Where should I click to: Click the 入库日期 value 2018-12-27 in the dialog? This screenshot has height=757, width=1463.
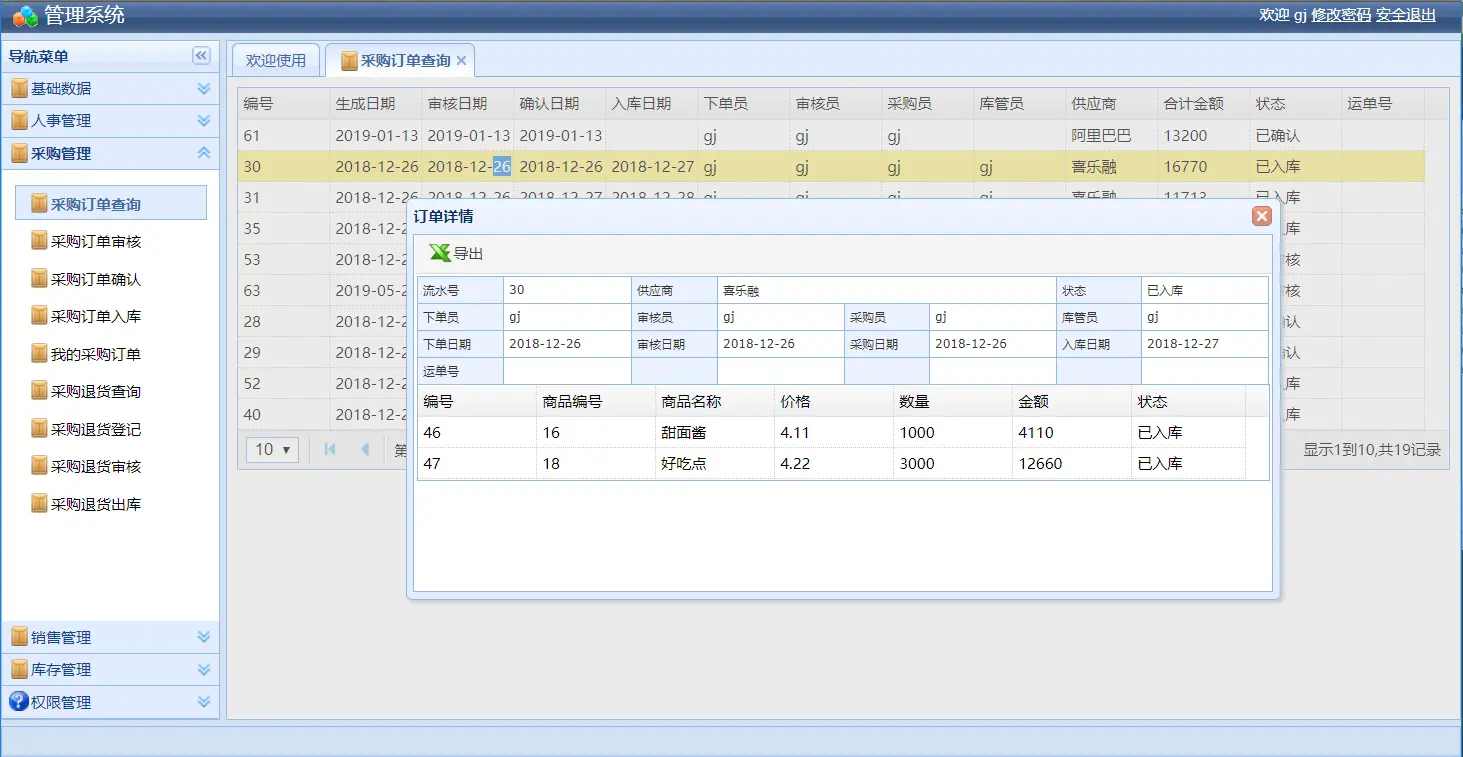(1204, 343)
